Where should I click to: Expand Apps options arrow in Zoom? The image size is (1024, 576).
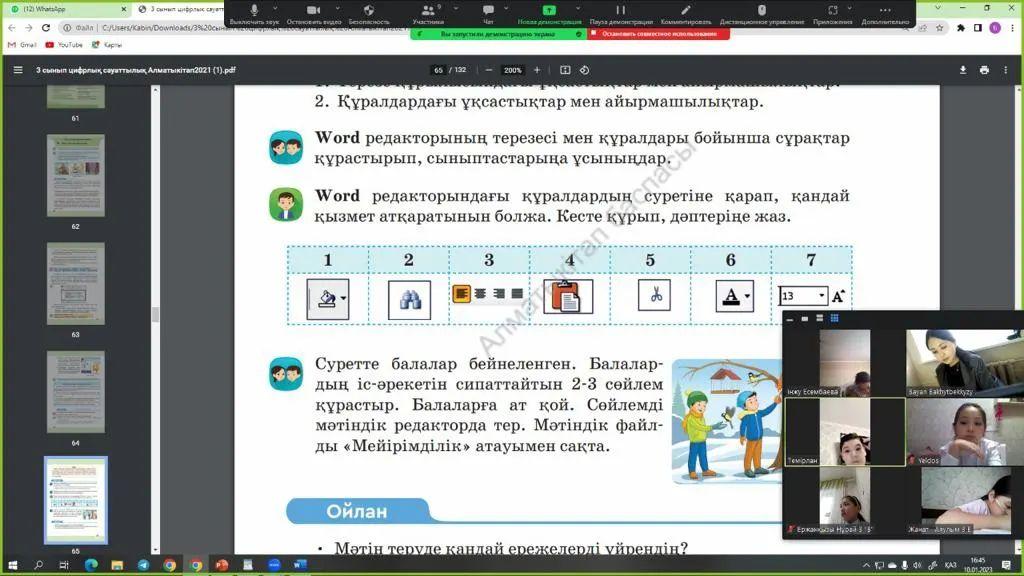point(849,8)
